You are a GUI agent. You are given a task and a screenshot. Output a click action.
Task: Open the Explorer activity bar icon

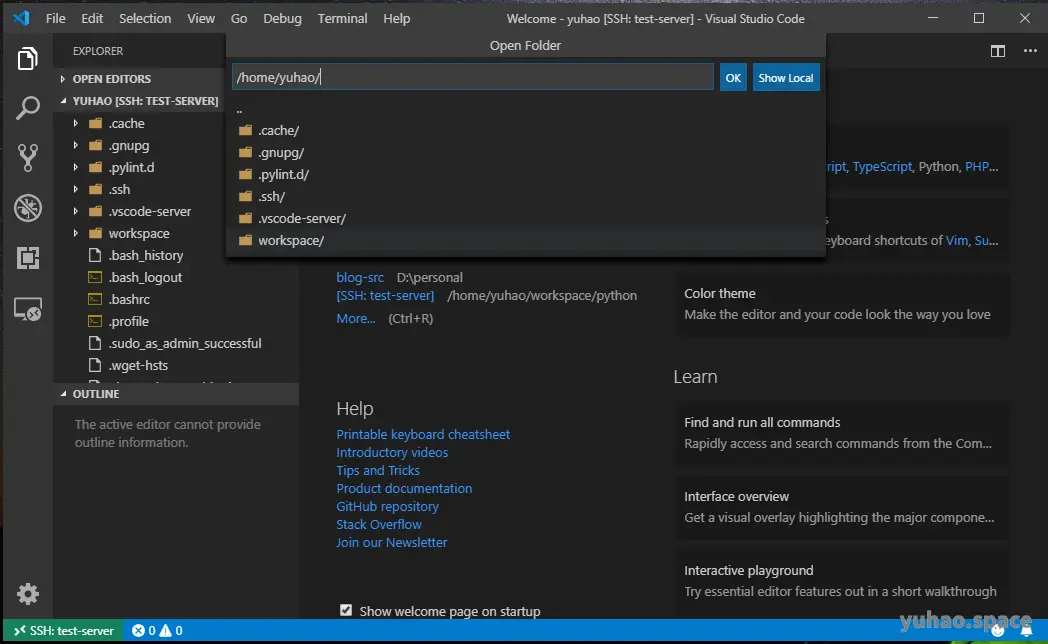pyautogui.click(x=27, y=59)
